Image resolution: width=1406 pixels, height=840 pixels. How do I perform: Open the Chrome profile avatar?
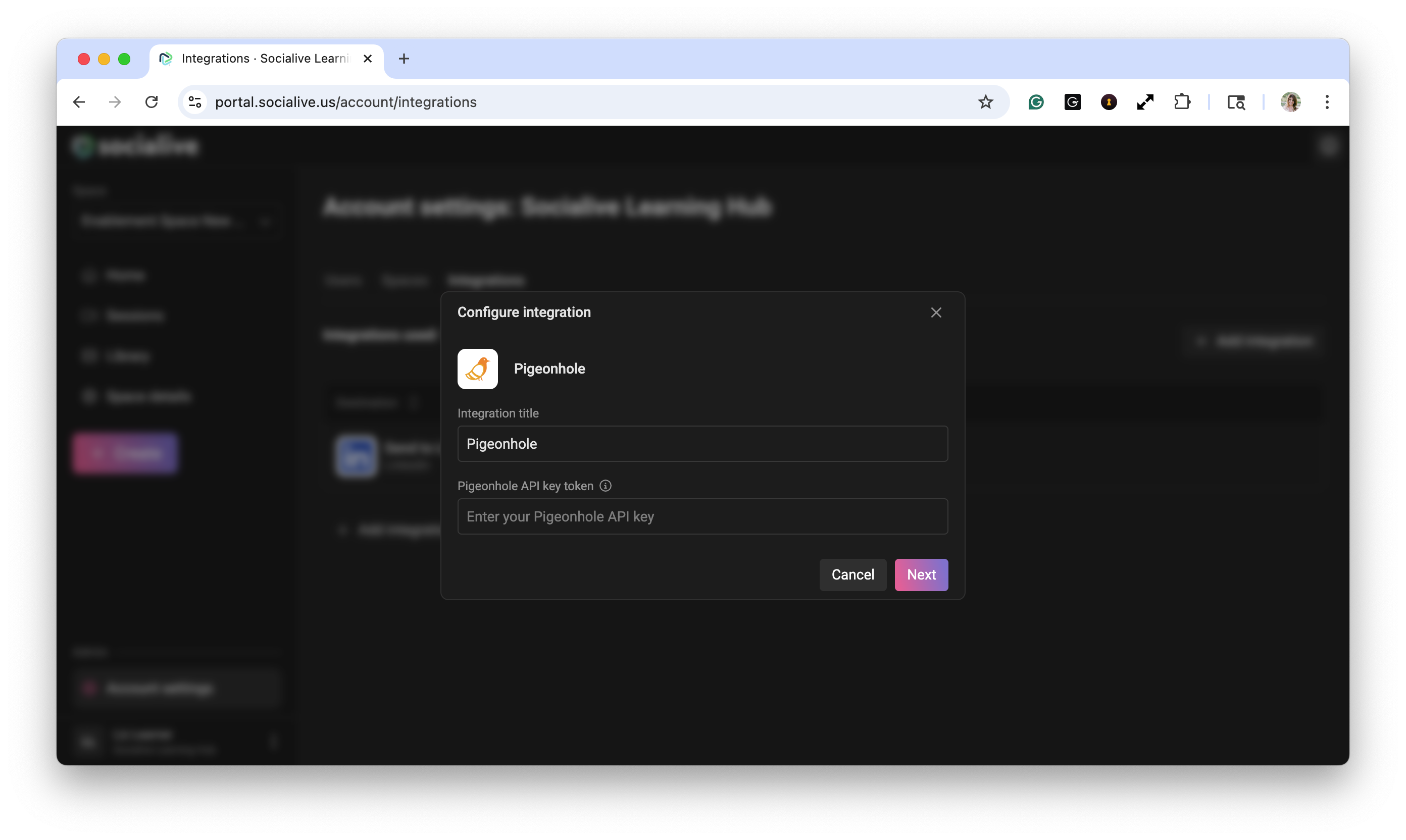coord(1290,102)
